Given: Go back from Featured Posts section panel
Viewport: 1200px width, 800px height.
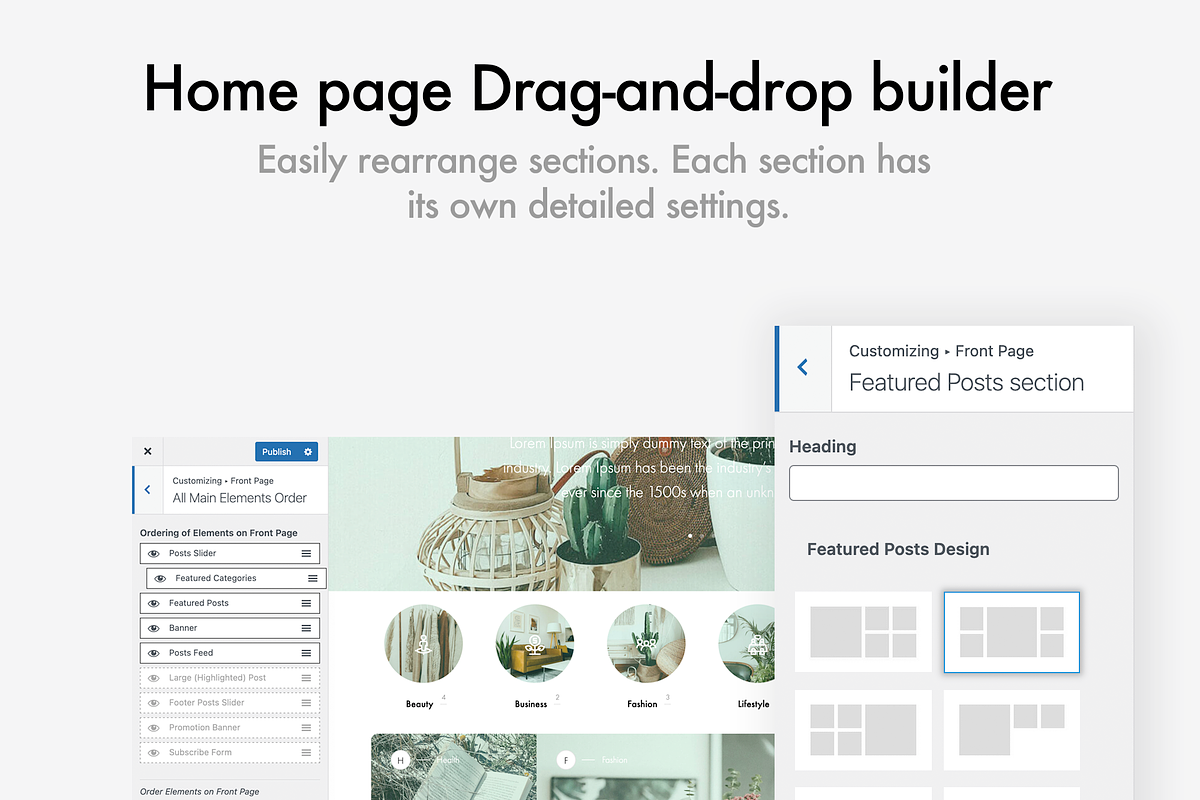Looking at the screenshot, I should coord(803,368).
